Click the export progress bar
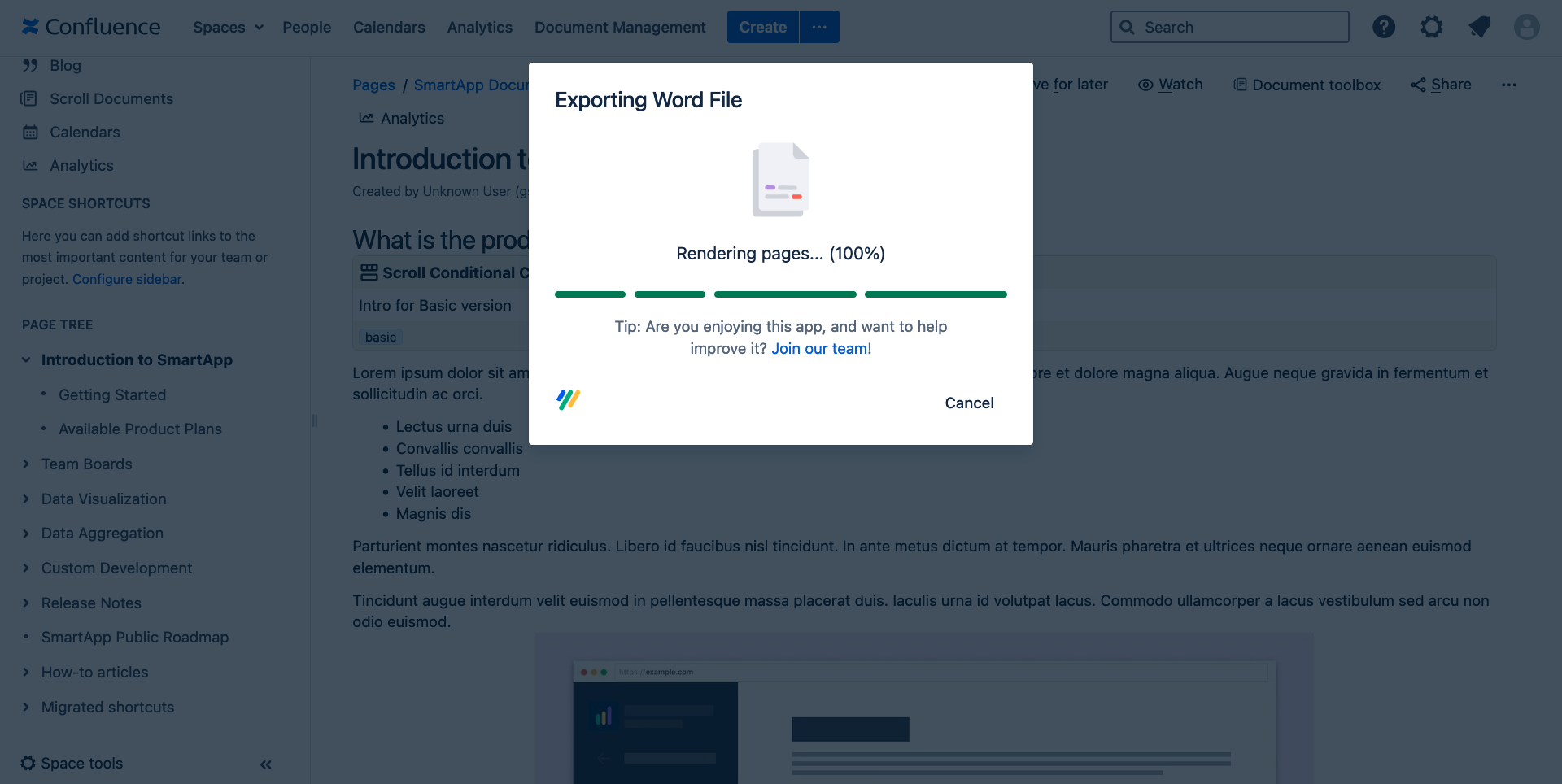Viewport: 1562px width, 784px height. point(780,294)
